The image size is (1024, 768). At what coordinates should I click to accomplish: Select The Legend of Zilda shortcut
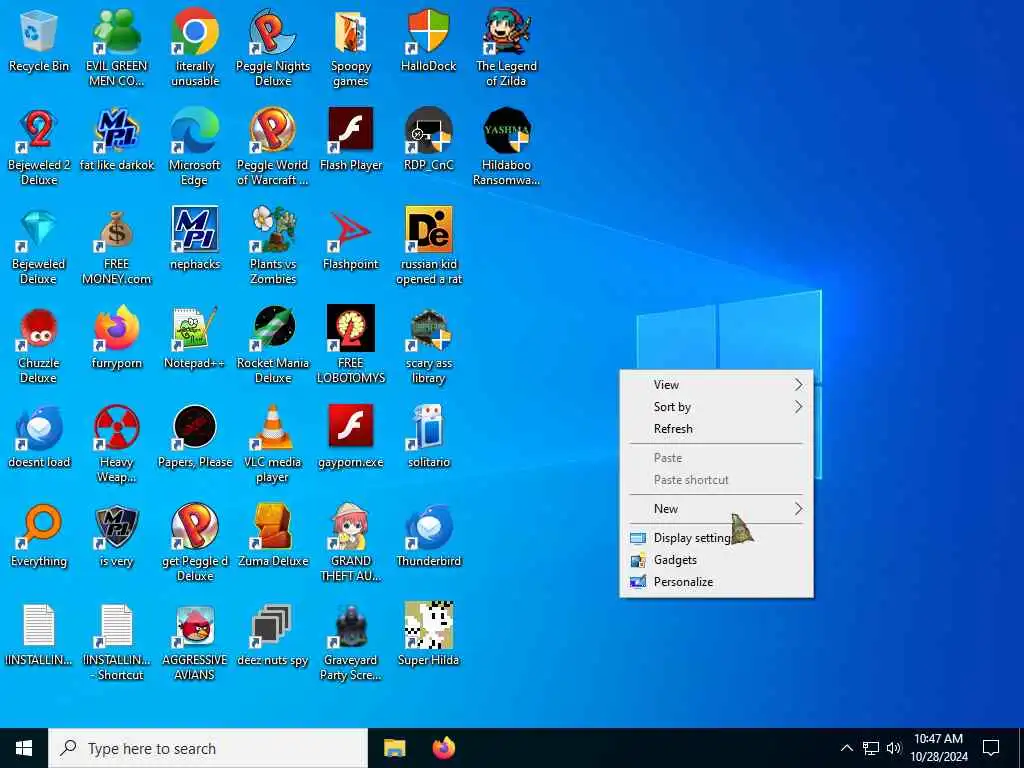506,49
